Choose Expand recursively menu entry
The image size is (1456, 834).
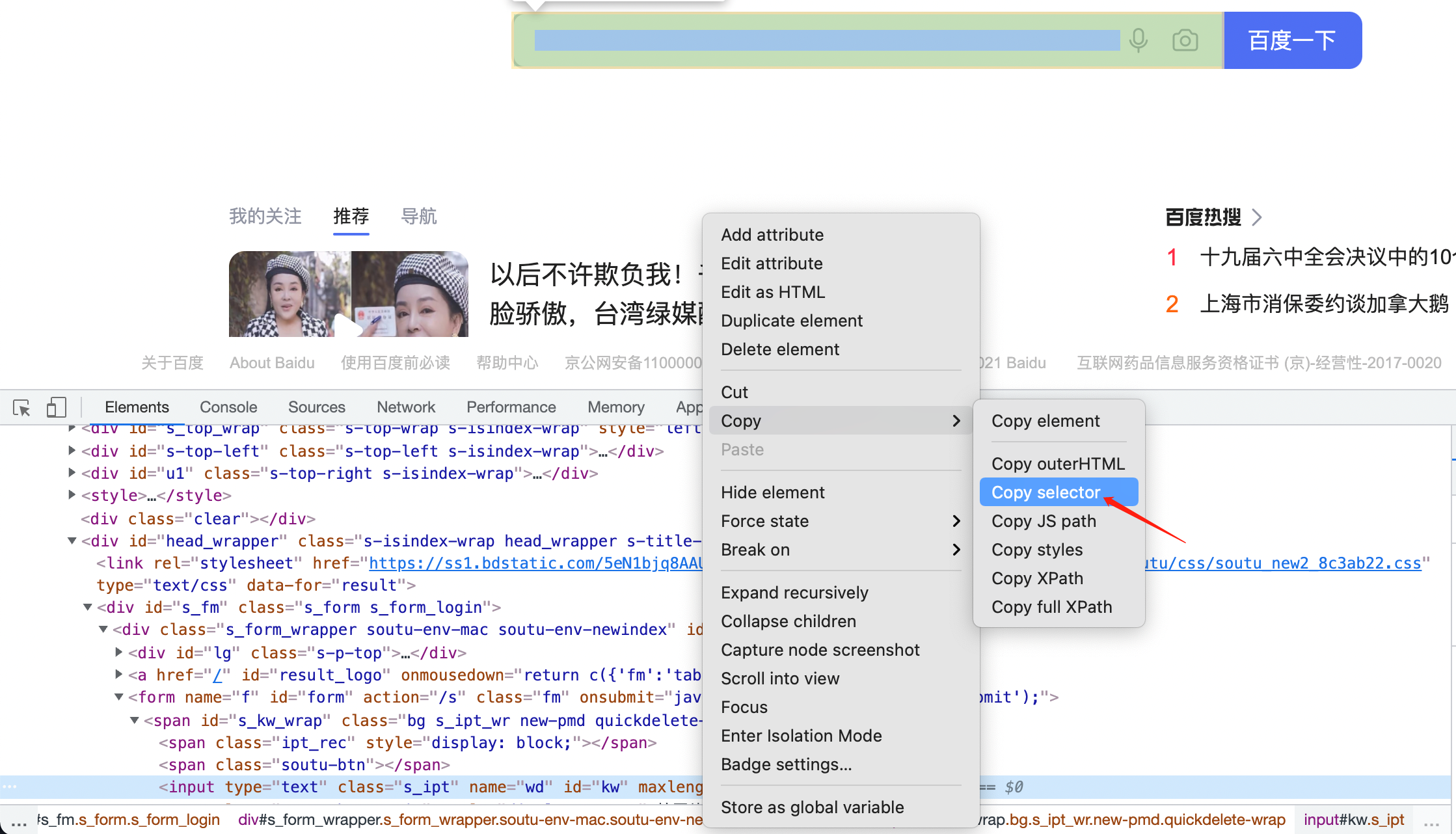(841, 593)
